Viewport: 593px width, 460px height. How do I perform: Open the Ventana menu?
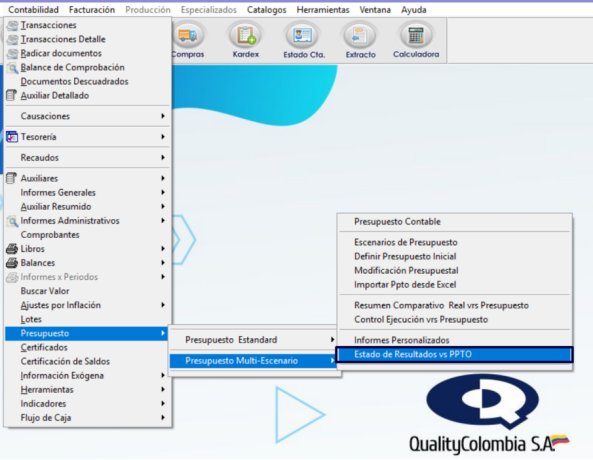coord(375,10)
